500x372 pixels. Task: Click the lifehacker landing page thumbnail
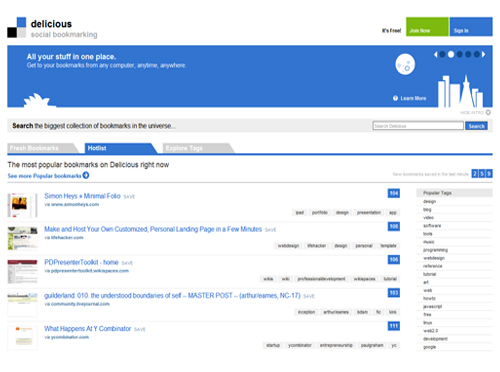[22, 238]
